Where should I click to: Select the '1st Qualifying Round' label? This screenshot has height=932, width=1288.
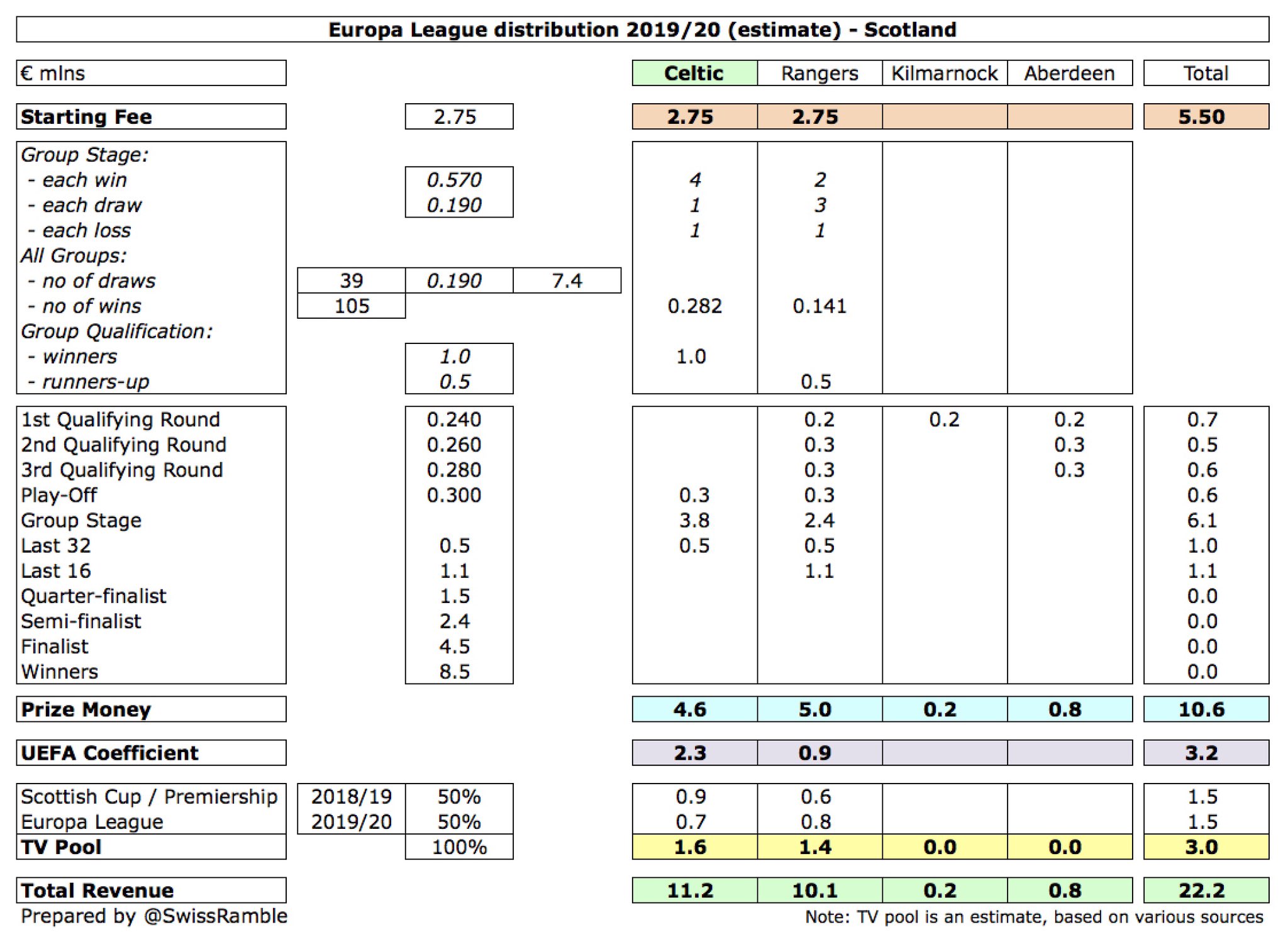coord(120,419)
